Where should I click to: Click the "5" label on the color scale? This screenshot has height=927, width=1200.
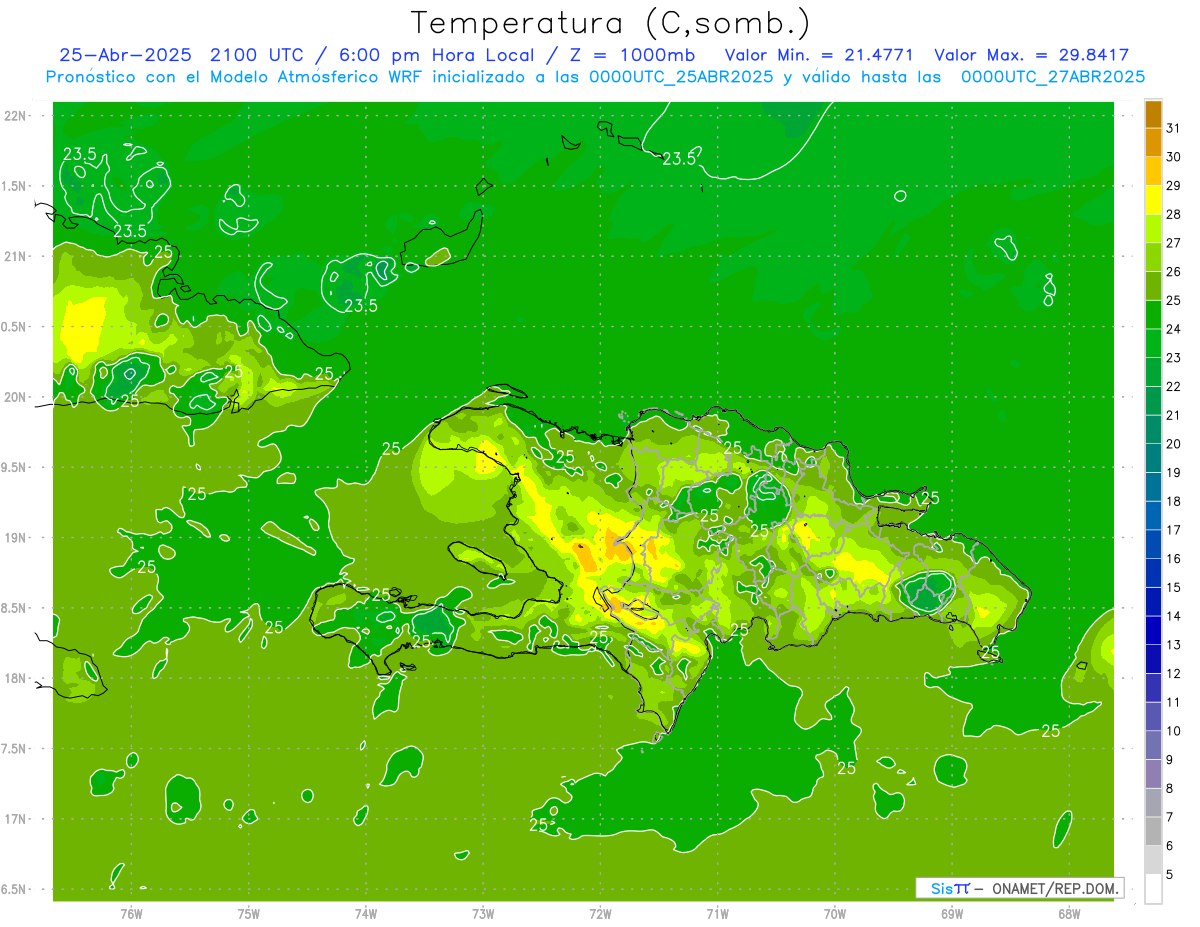click(1170, 874)
